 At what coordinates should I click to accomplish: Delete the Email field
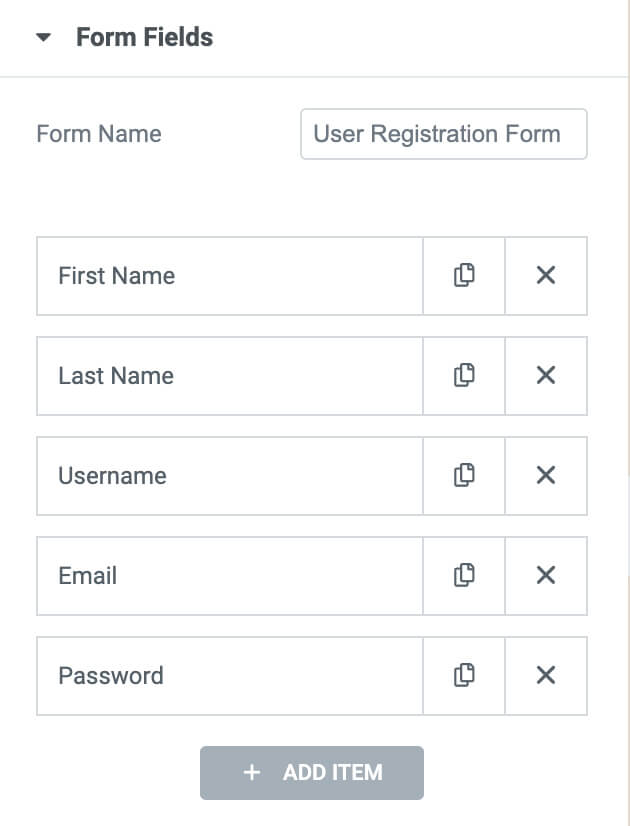[x=546, y=575]
